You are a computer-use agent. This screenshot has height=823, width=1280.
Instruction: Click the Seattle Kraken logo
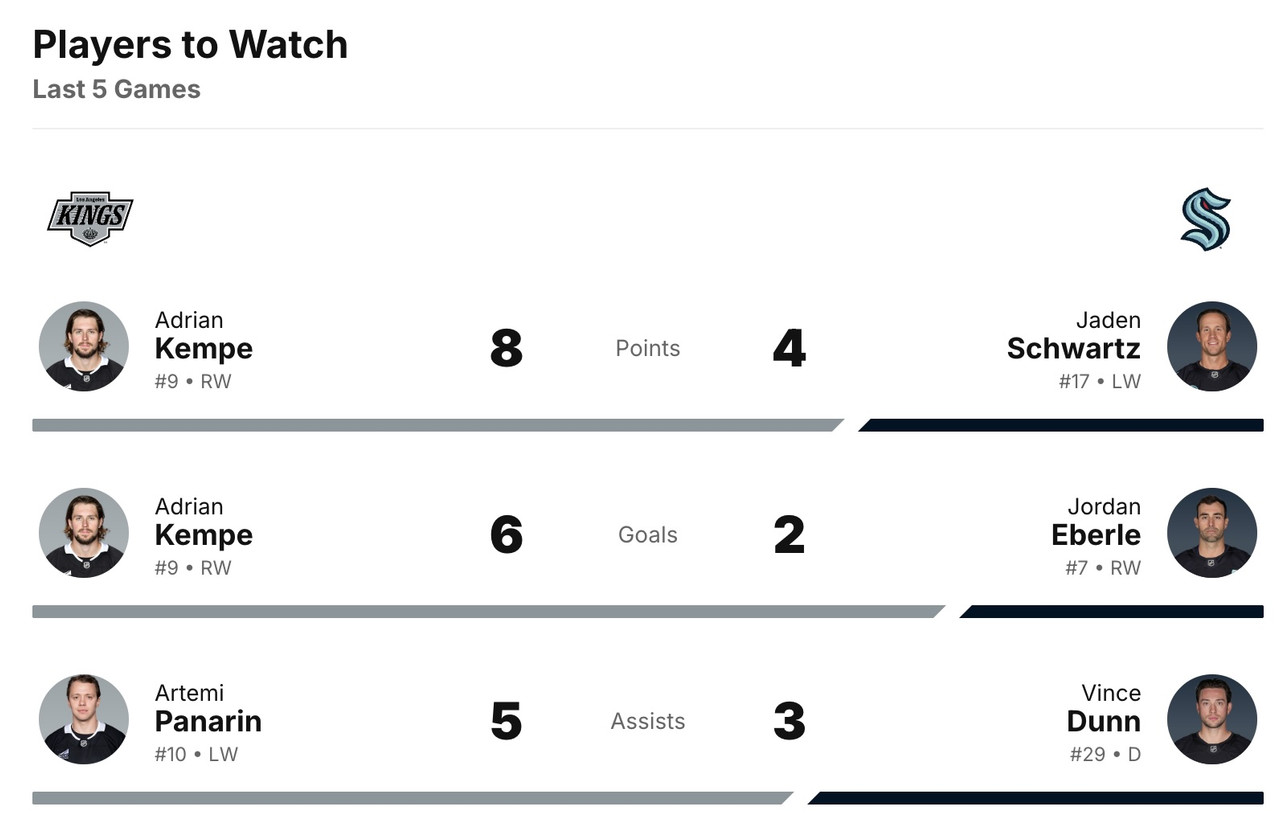1205,218
